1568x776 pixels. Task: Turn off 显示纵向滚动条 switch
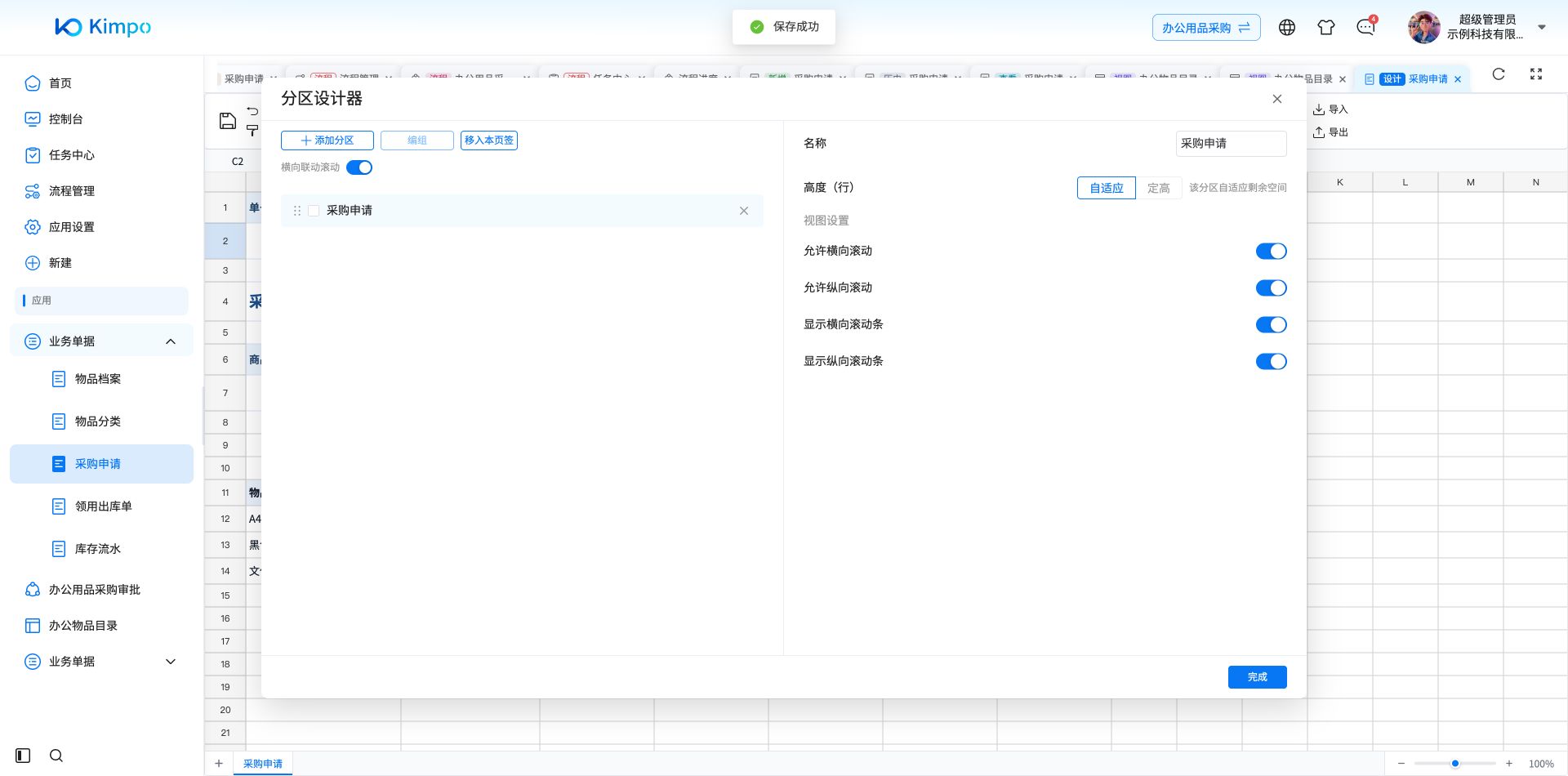(x=1271, y=362)
